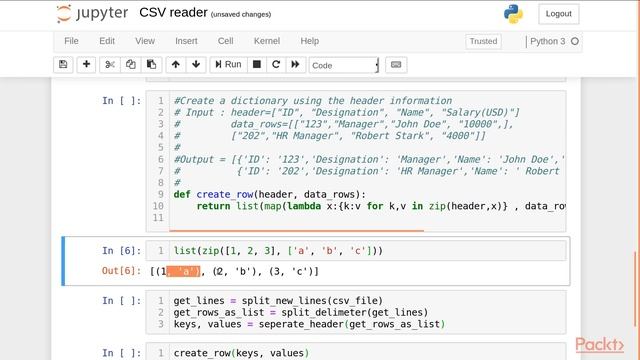
Task: Click the unsaved changes status text
Action: (241, 14)
